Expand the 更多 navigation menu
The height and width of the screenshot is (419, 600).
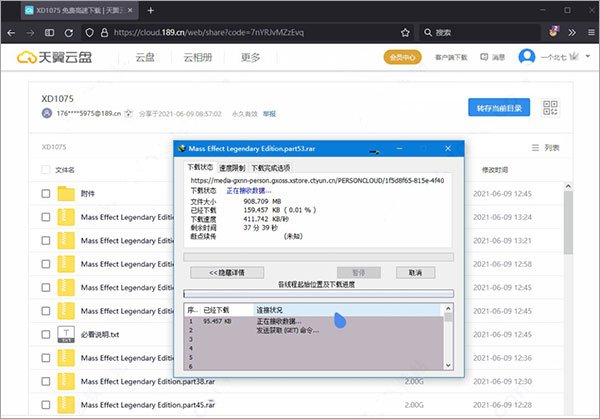tap(251, 57)
